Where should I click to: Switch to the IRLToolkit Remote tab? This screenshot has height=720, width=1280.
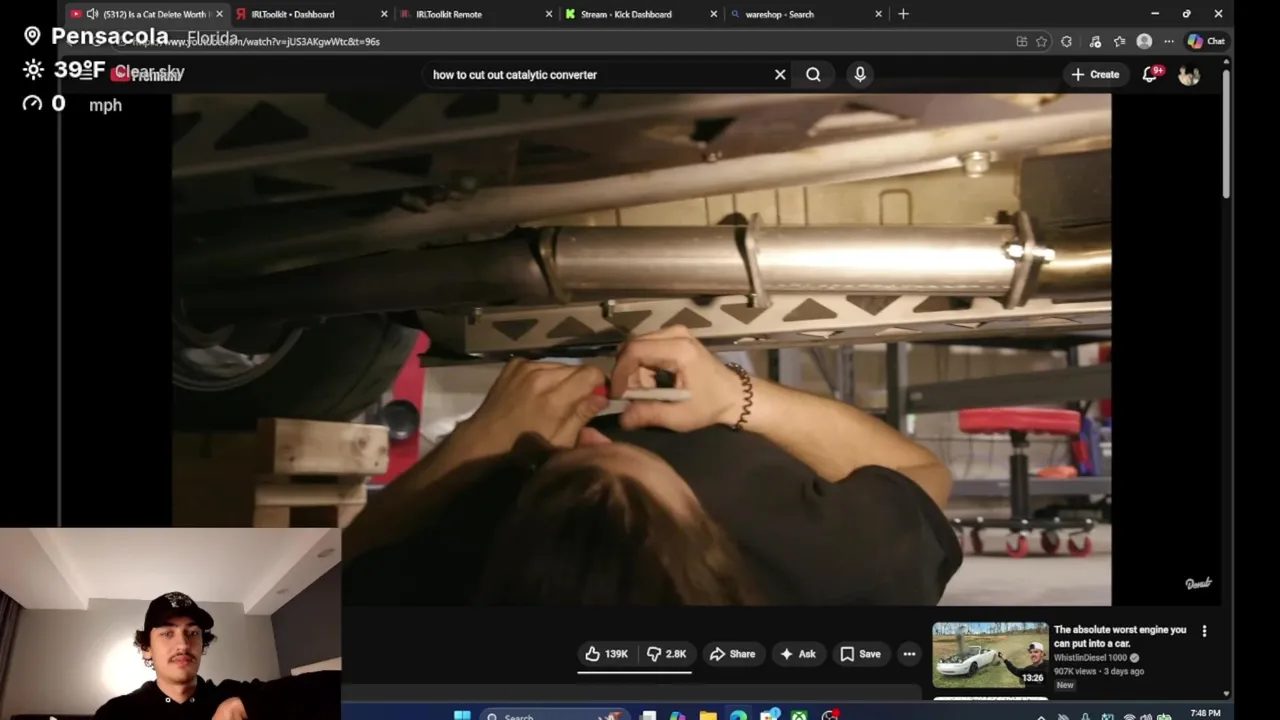(476, 14)
